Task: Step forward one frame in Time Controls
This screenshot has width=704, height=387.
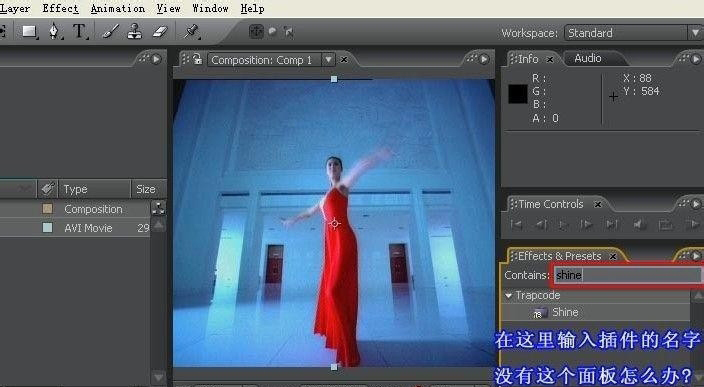Action: [586, 224]
